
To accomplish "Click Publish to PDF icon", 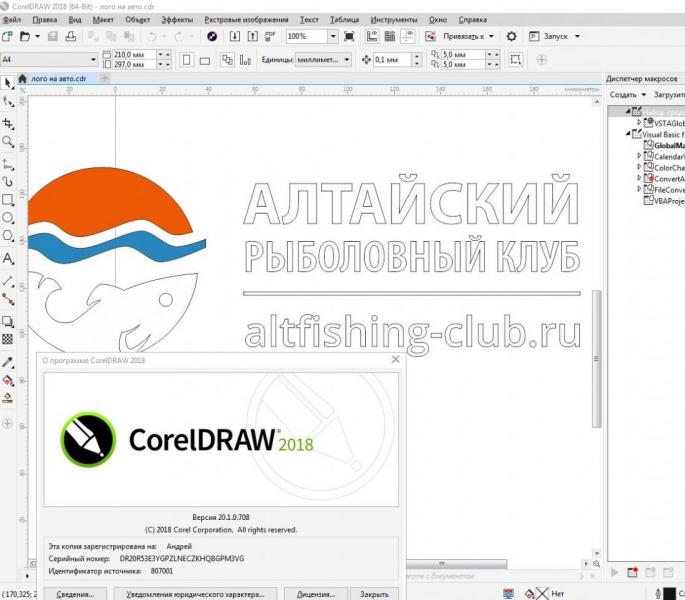I will tap(270, 36).
